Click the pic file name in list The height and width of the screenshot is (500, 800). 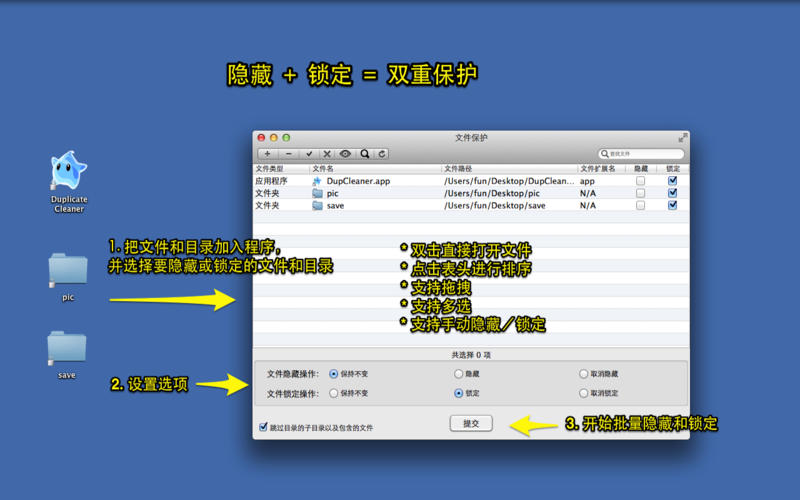coord(333,193)
